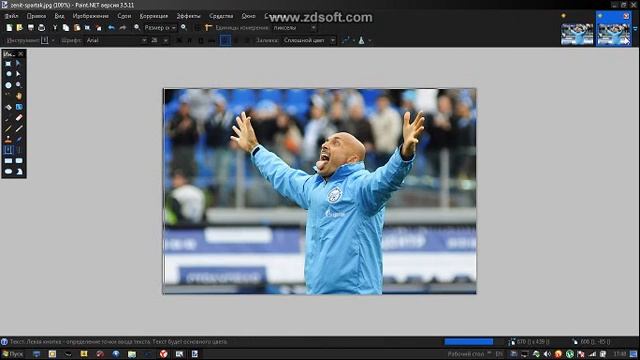The width and height of the screenshot is (640, 360).
Task: Select the Zoom magnifier tool in Tools window
Action: point(19,85)
